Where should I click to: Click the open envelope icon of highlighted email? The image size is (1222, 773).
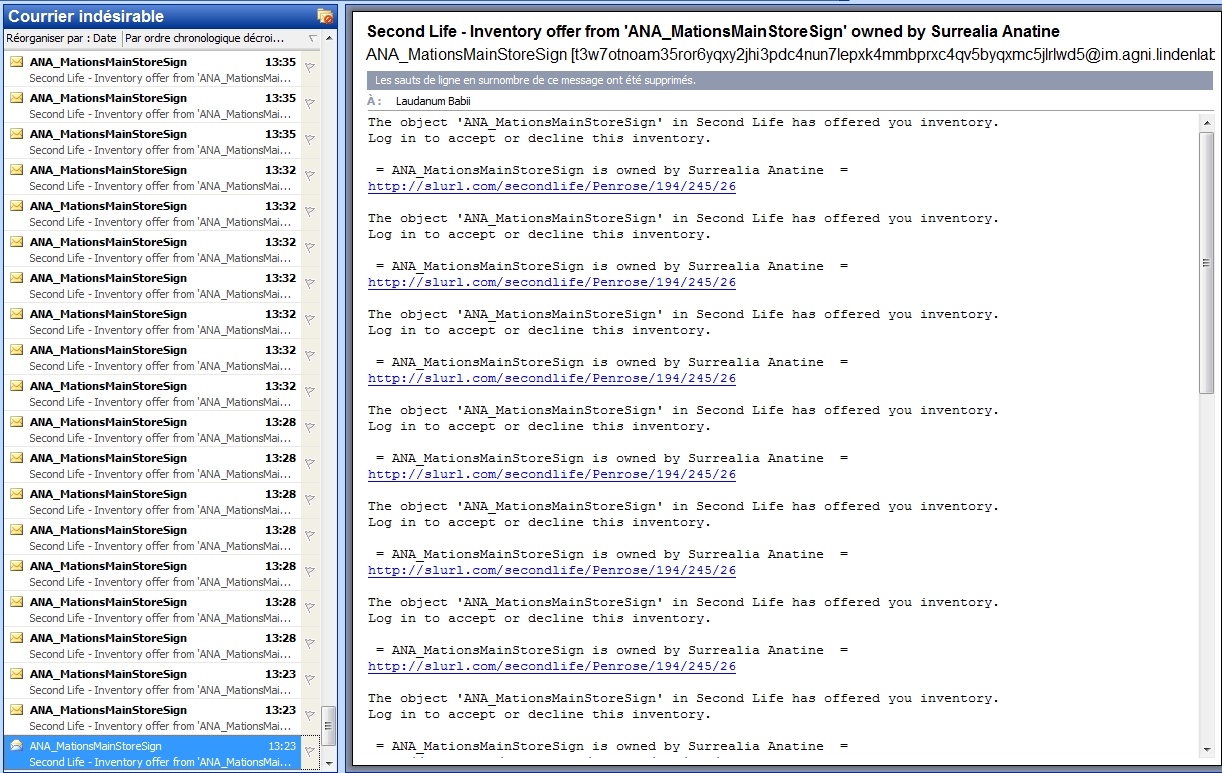(16, 746)
